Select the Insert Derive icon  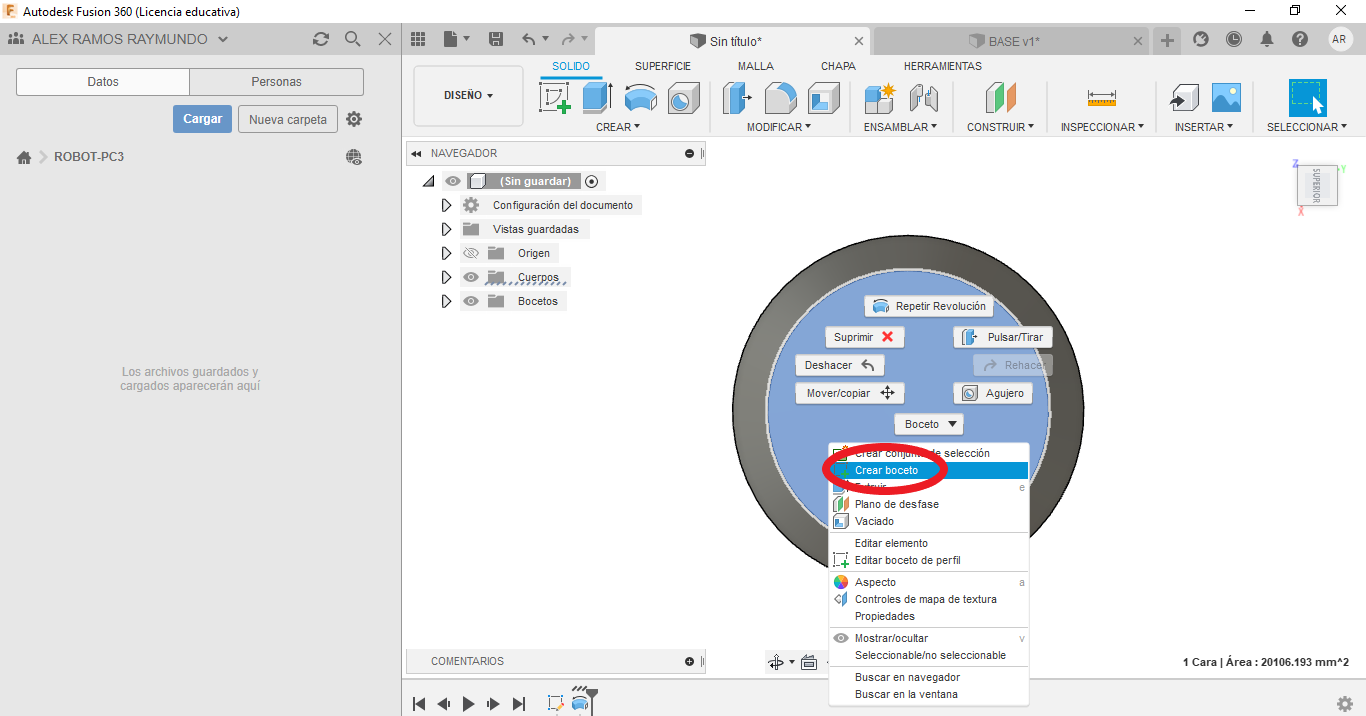pos(1184,98)
